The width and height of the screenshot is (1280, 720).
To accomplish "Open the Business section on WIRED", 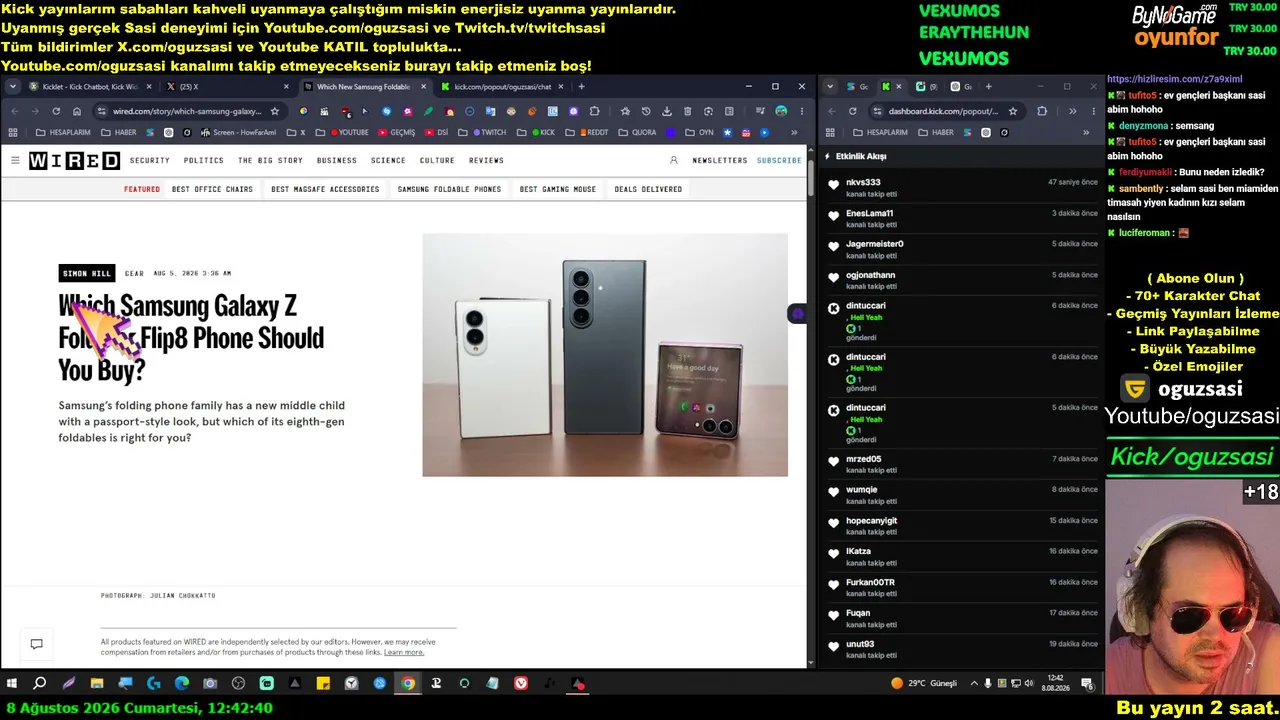I will point(337,160).
